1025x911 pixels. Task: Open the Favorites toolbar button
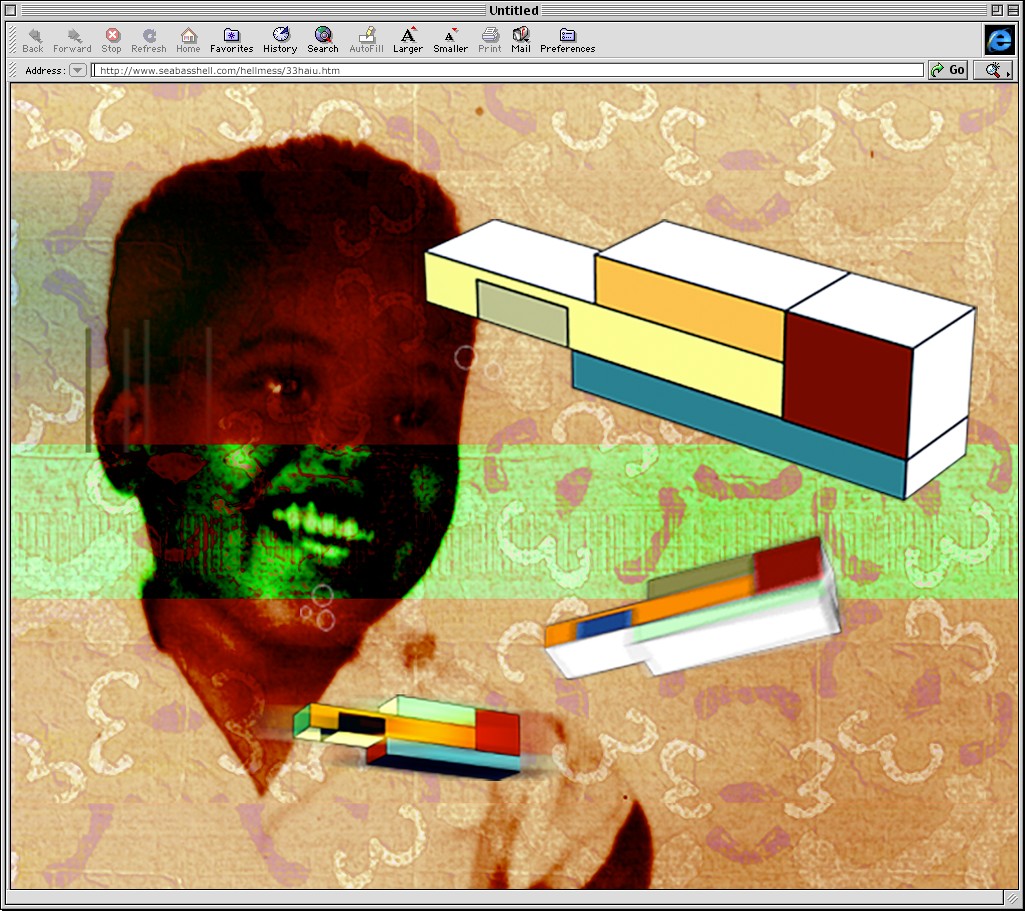(231, 40)
